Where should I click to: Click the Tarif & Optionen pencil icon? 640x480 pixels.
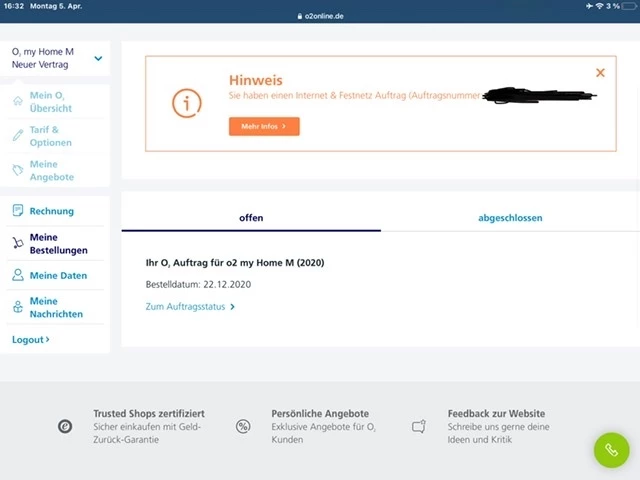(x=18, y=135)
